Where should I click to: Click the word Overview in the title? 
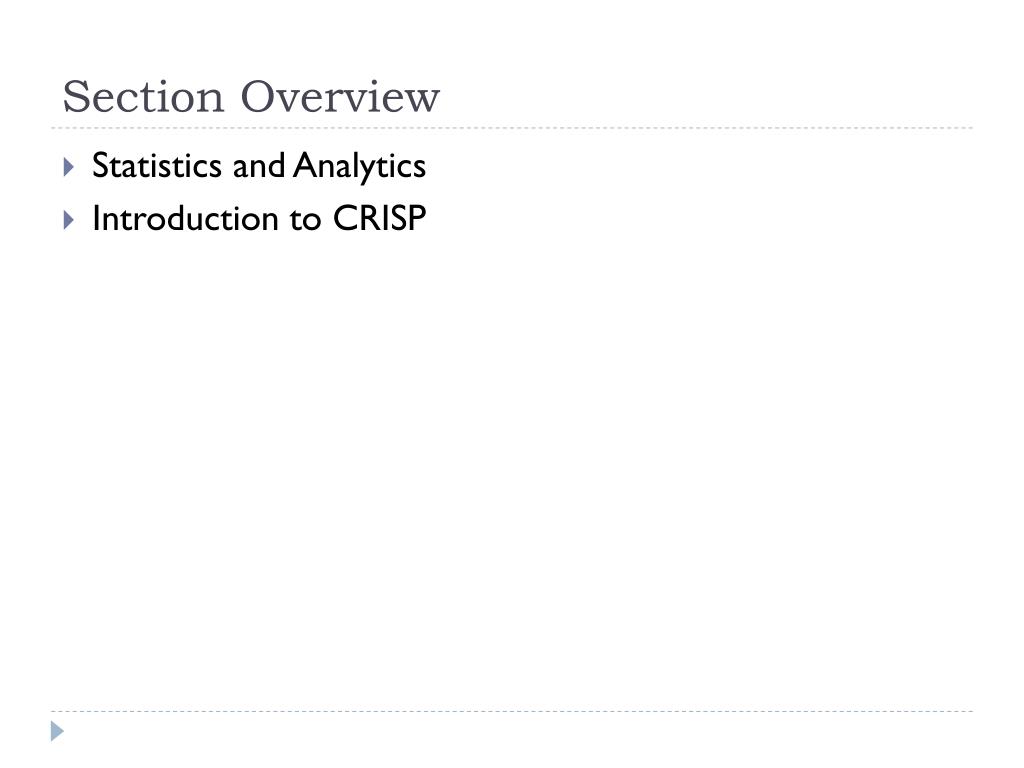340,97
